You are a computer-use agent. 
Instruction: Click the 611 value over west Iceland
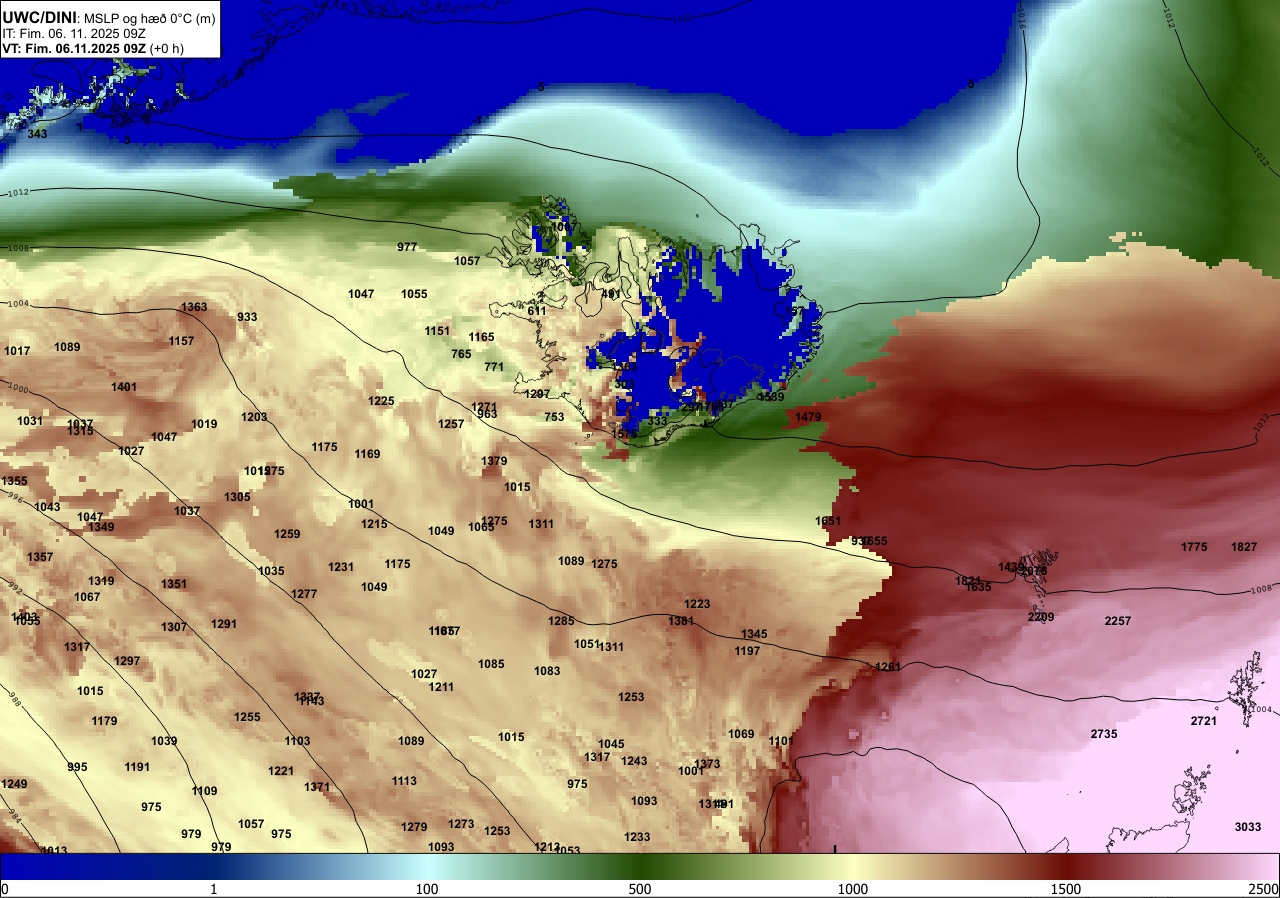pos(537,311)
